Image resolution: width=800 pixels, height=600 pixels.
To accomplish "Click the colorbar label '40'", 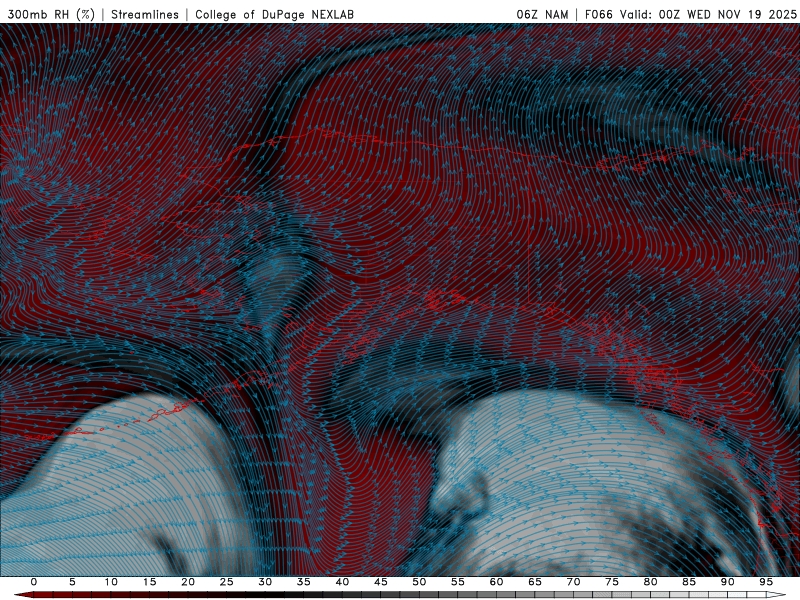I will (x=342, y=582).
